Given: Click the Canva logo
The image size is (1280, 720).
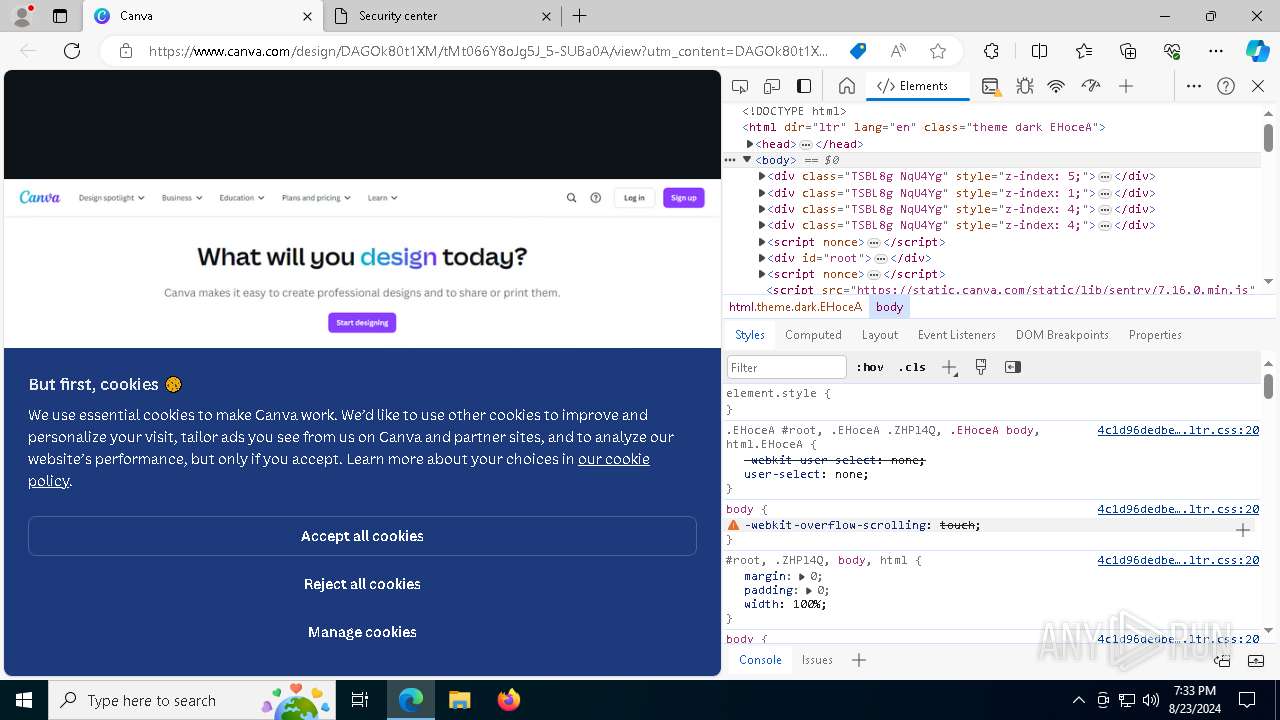Looking at the screenshot, I should pos(40,198).
